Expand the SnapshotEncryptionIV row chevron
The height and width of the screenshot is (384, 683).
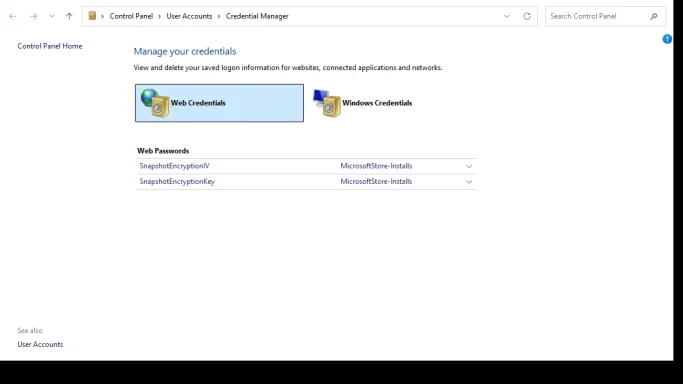pos(469,166)
